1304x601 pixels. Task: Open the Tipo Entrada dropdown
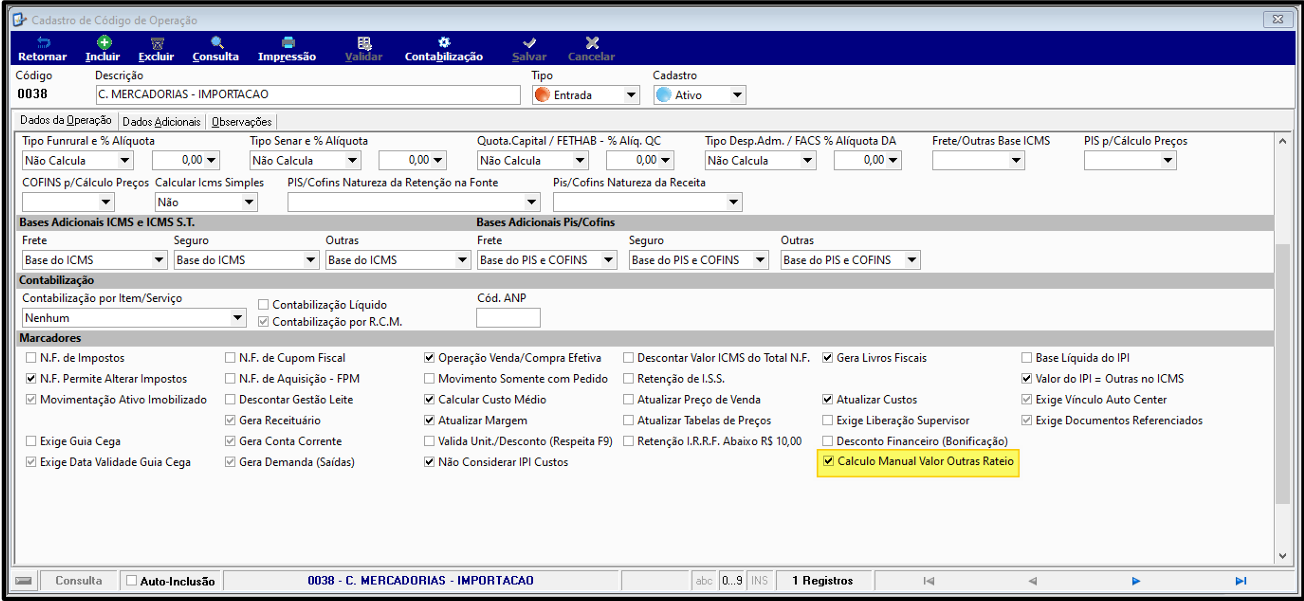click(631, 95)
